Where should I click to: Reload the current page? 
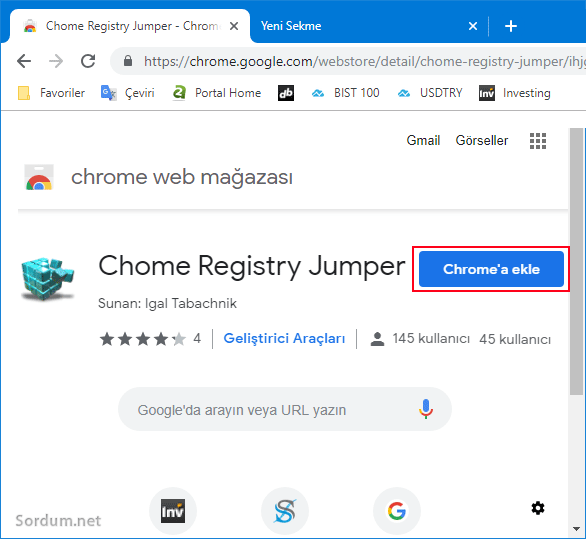click(x=88, y=61)
